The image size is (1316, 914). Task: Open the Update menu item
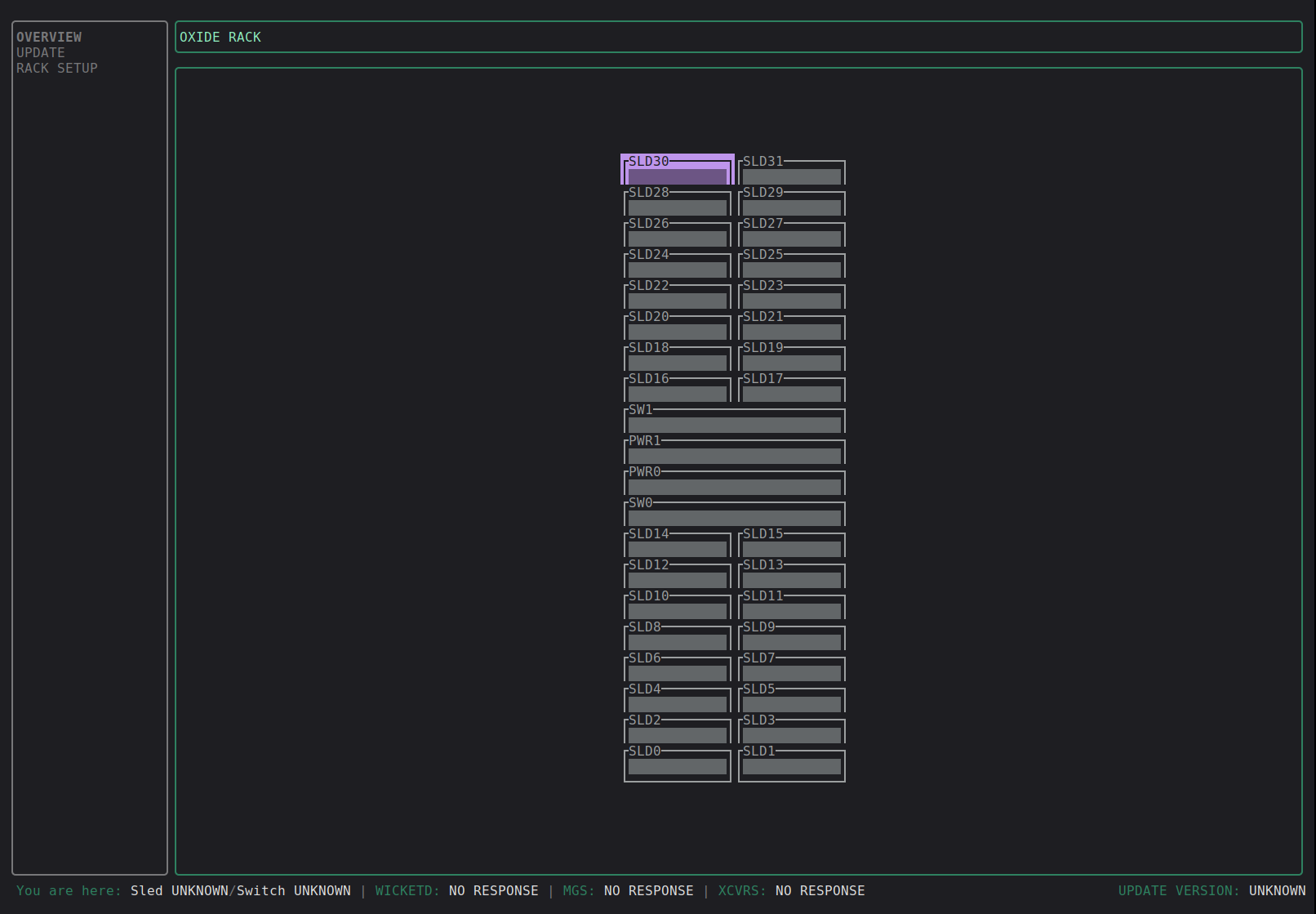point(40,52)
